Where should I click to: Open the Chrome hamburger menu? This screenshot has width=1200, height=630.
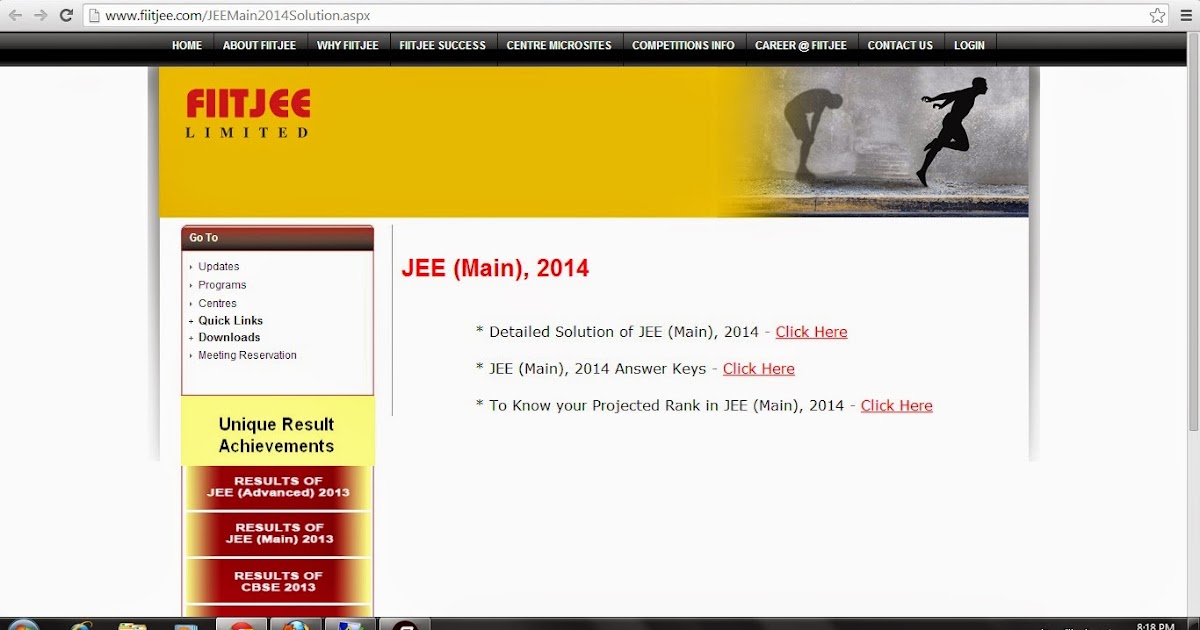(x=1186, y=15)
